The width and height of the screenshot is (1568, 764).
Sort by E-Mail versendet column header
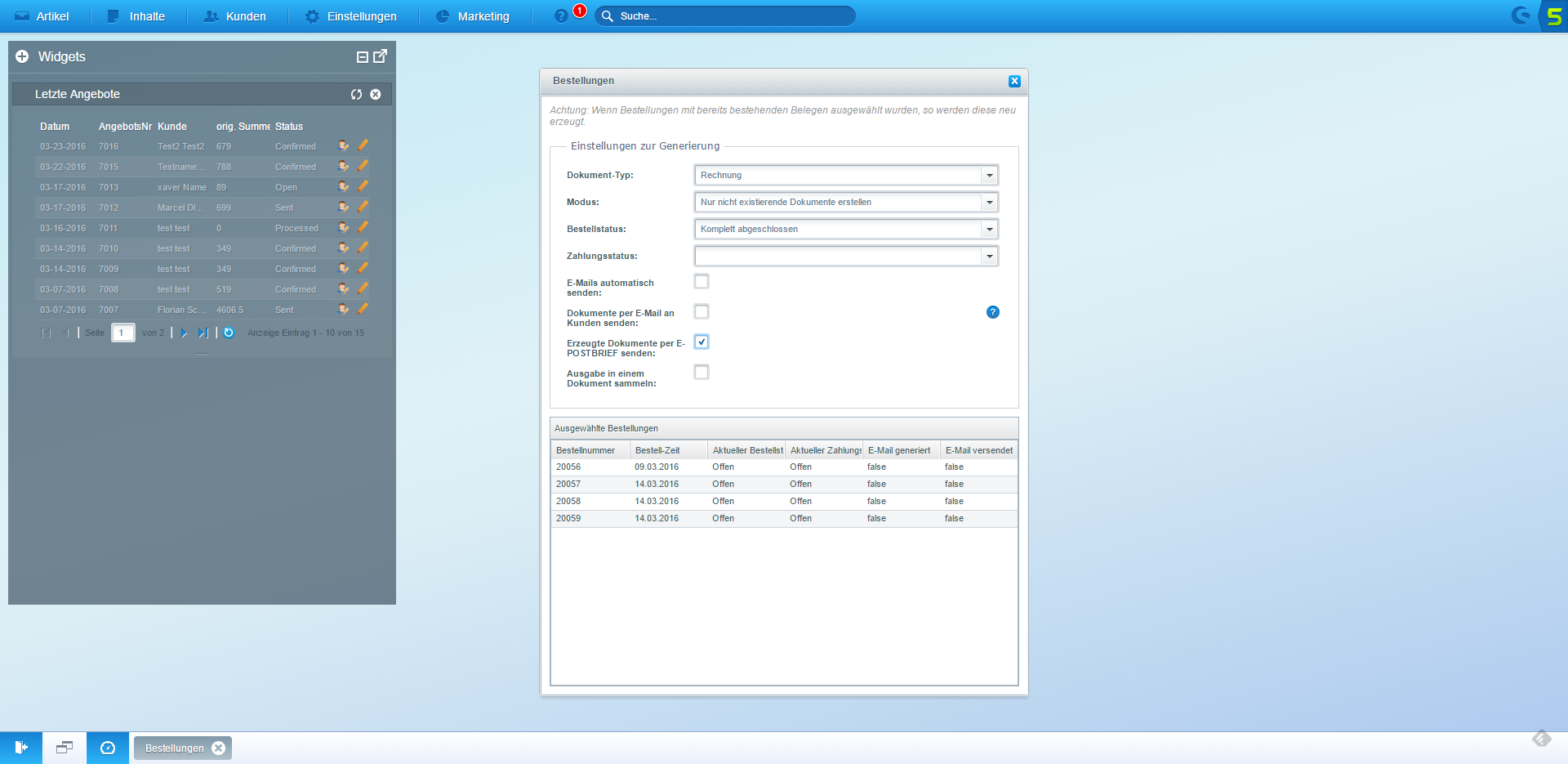click(979, 450)
